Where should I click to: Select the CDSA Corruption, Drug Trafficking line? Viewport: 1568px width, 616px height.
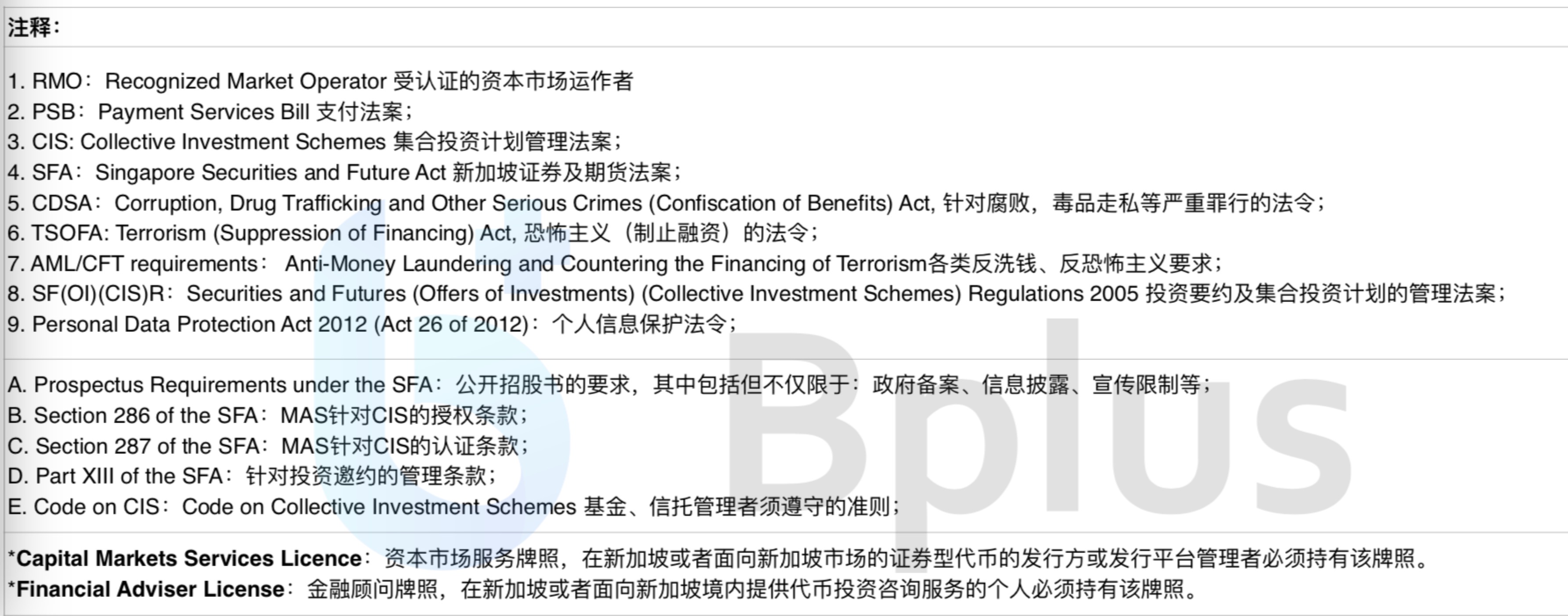[x=666, y=203]
